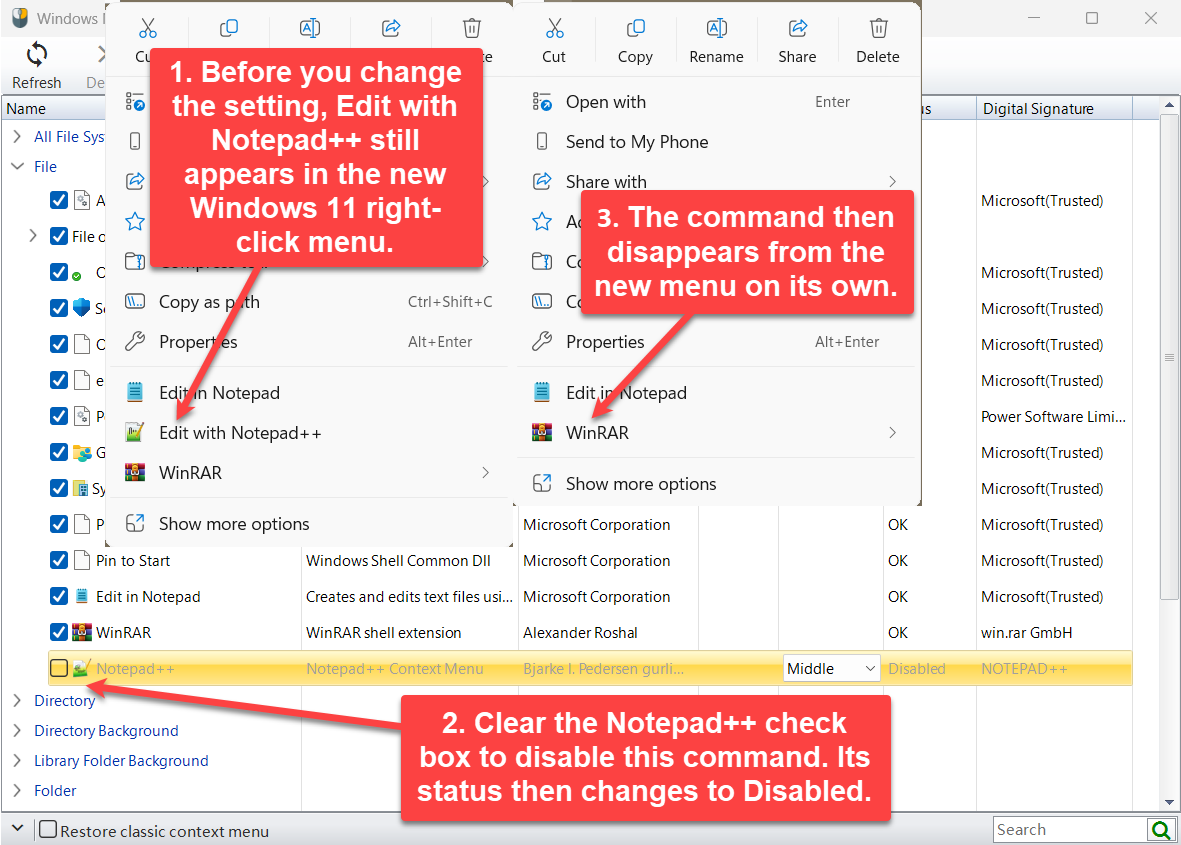Click the Refresh toolbar icon

[37, 55]
